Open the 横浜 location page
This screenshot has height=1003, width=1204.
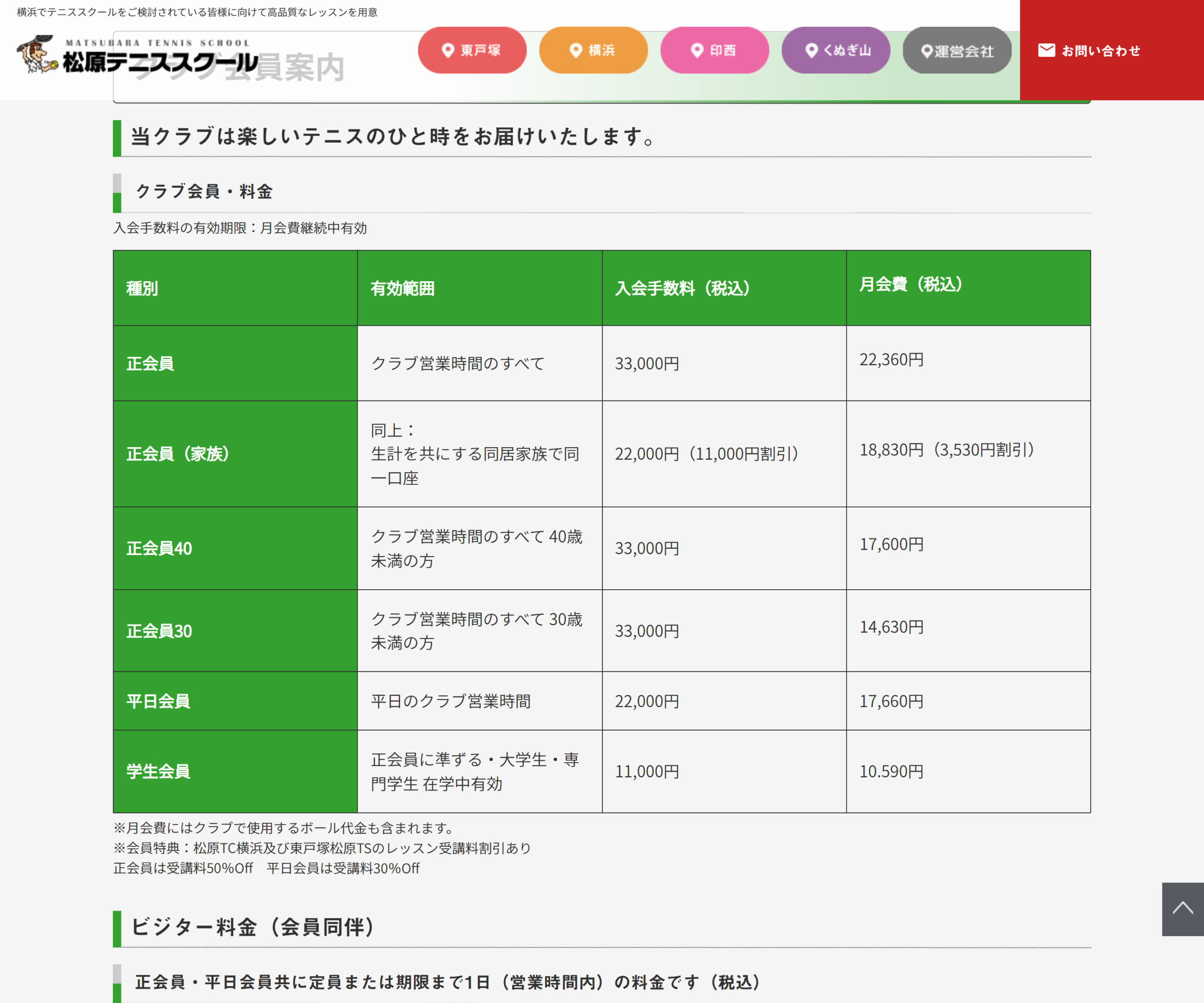pyautogui.click(x=594, y=50)
